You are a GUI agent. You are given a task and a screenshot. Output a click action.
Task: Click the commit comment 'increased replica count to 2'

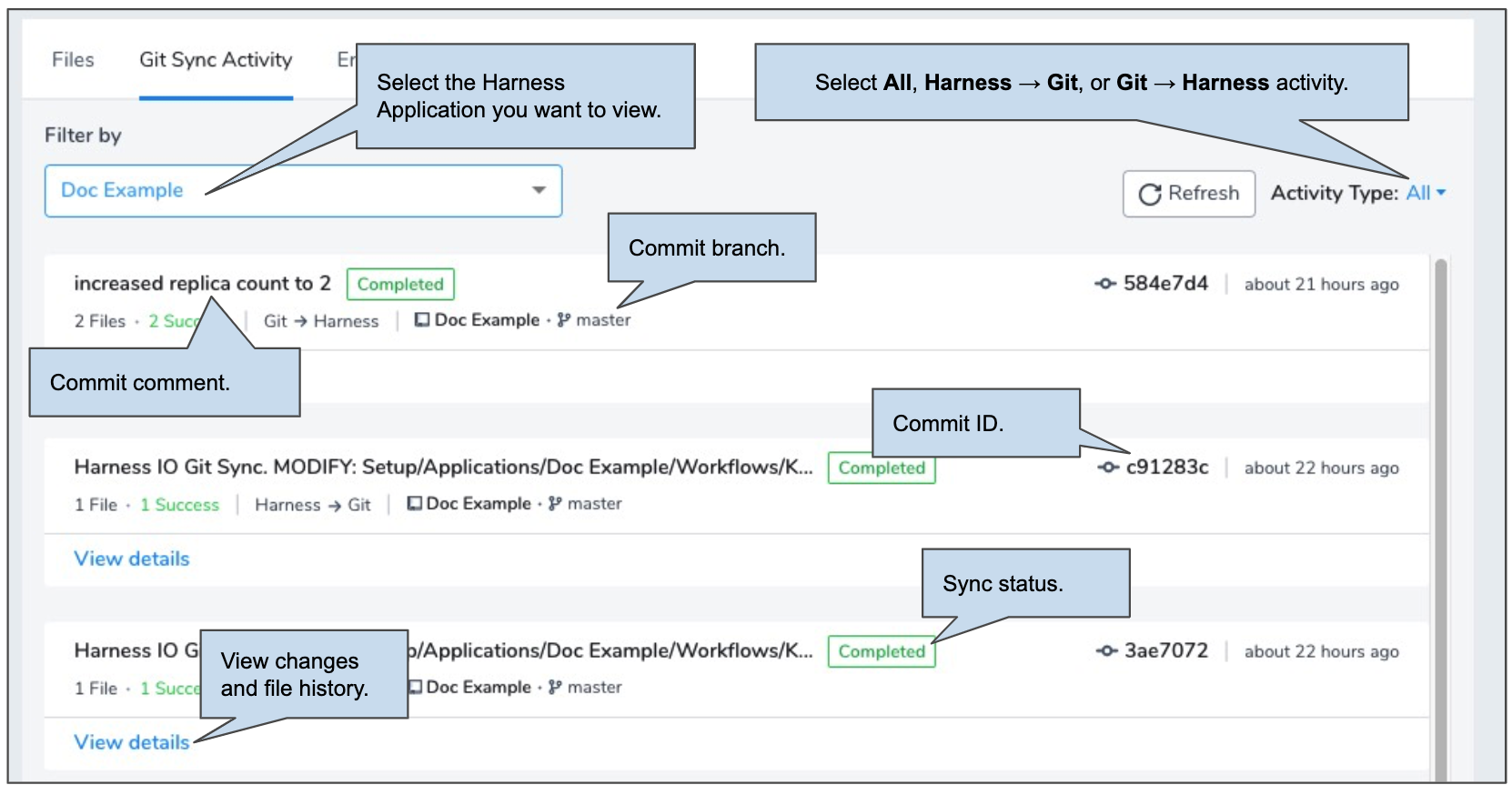(202, 284)
